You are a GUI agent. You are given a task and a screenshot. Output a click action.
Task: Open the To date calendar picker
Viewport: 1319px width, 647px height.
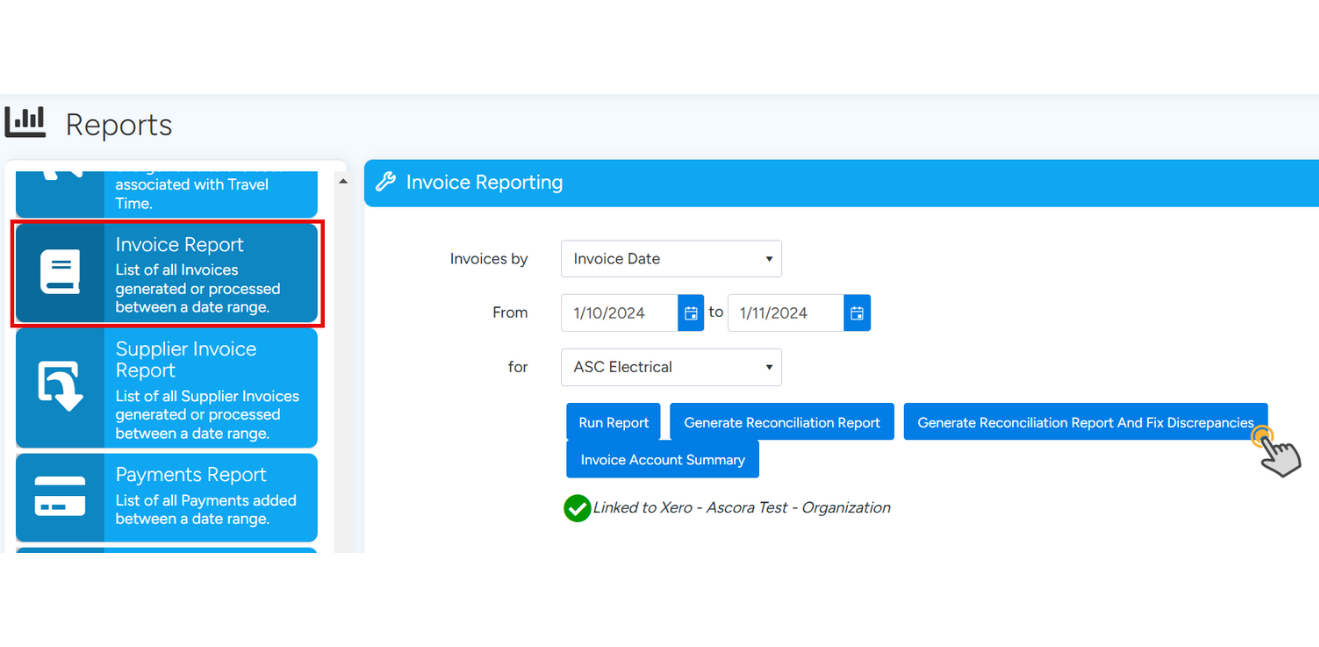[x=857, y=313]
